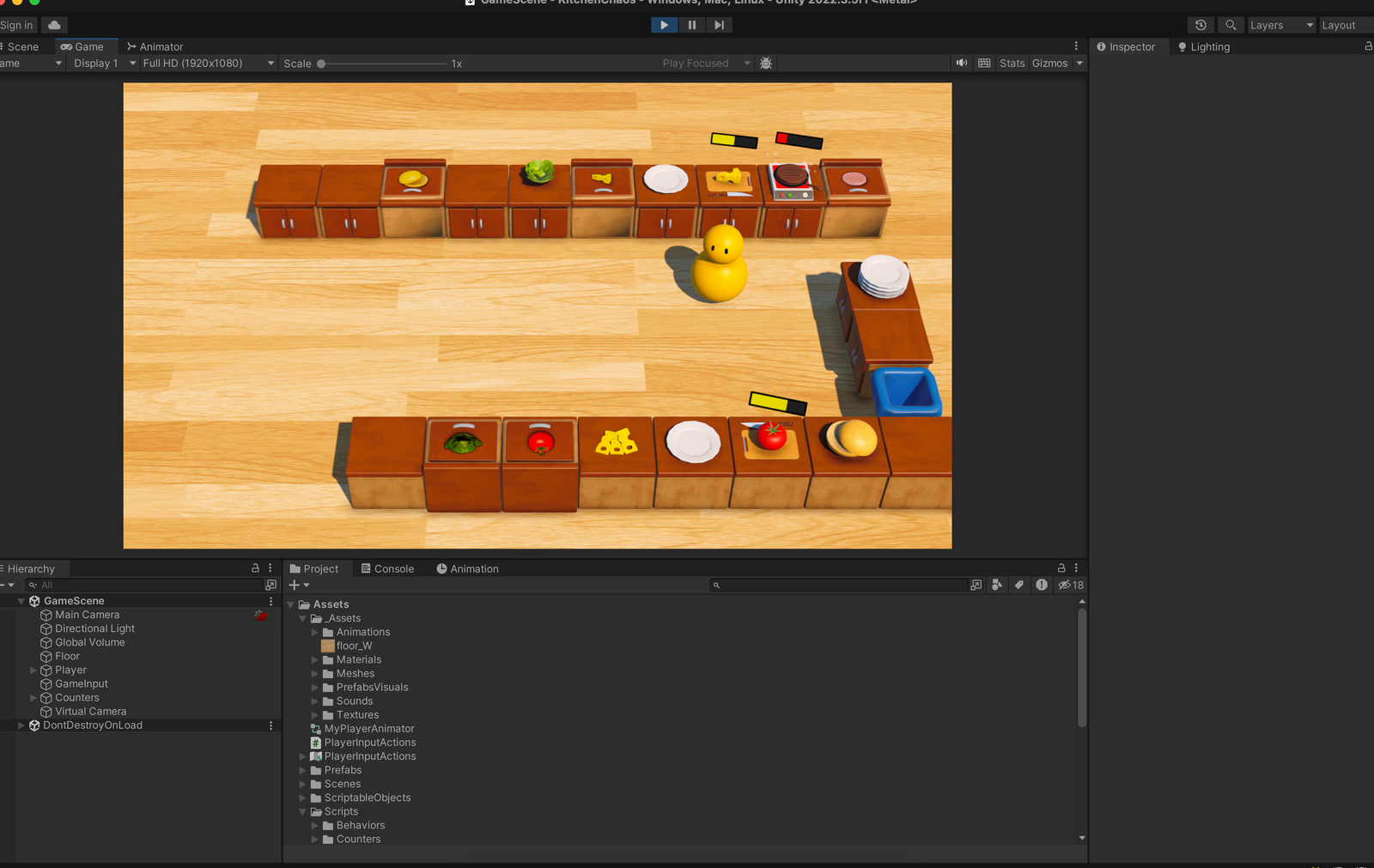Collapse the GameScene scene foldout
This screenshot has height=868, width=1374.
[x=21, y=601]
